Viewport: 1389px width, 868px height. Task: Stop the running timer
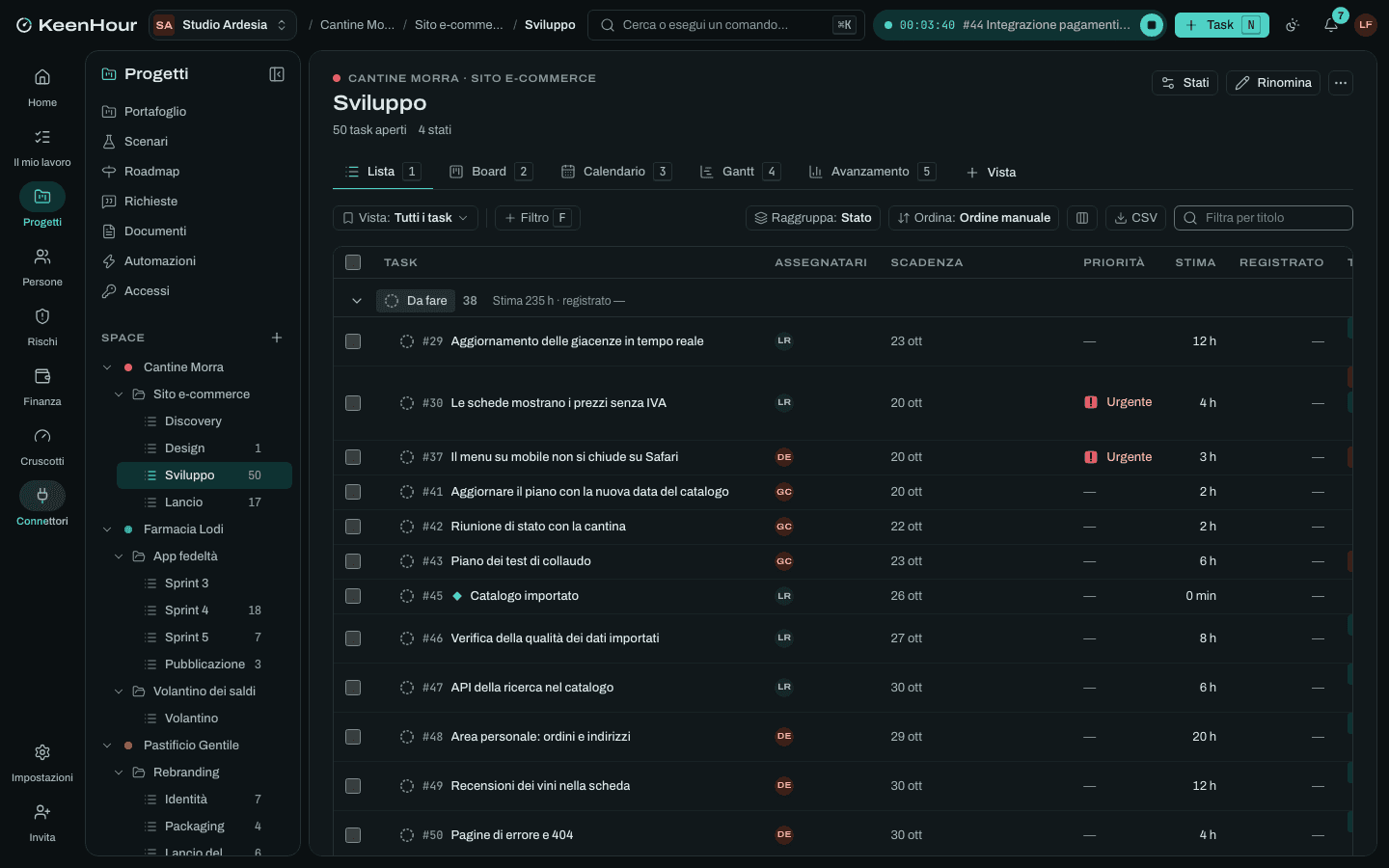[x=1152, y=25]
